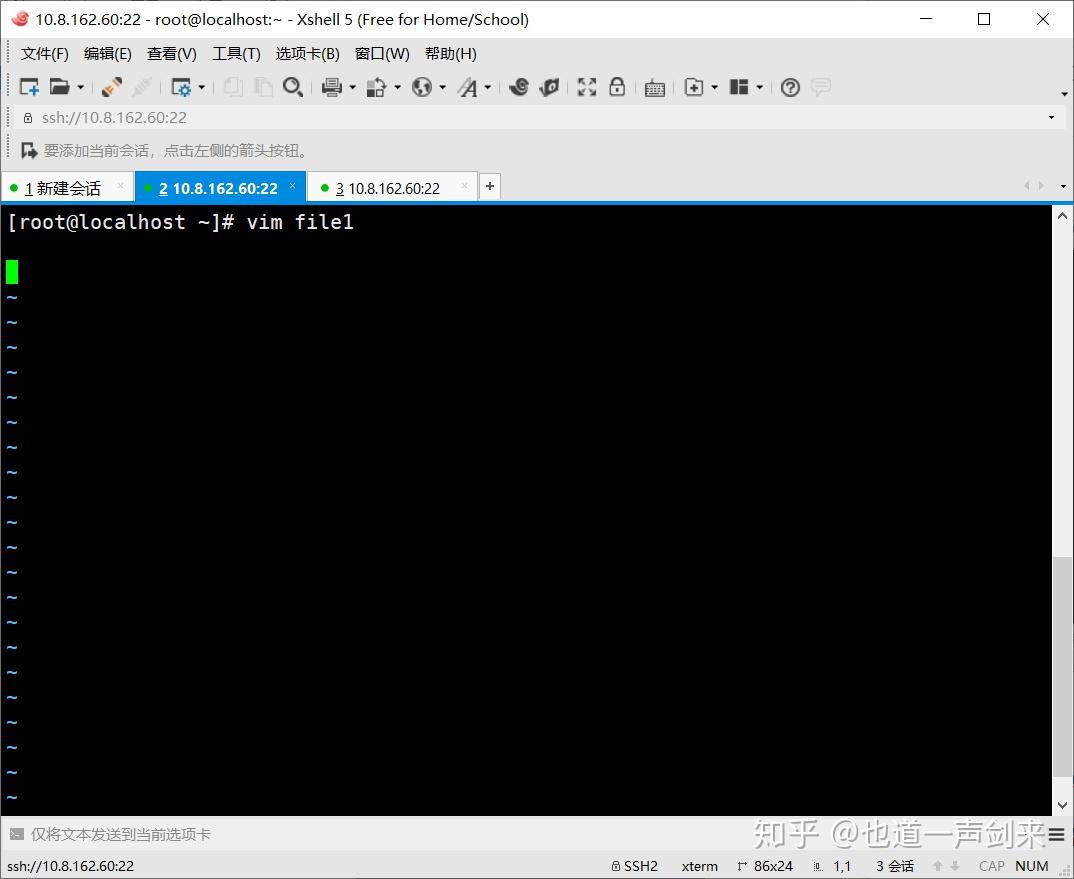Click the Paste icon in toolbar

[263, 87]
